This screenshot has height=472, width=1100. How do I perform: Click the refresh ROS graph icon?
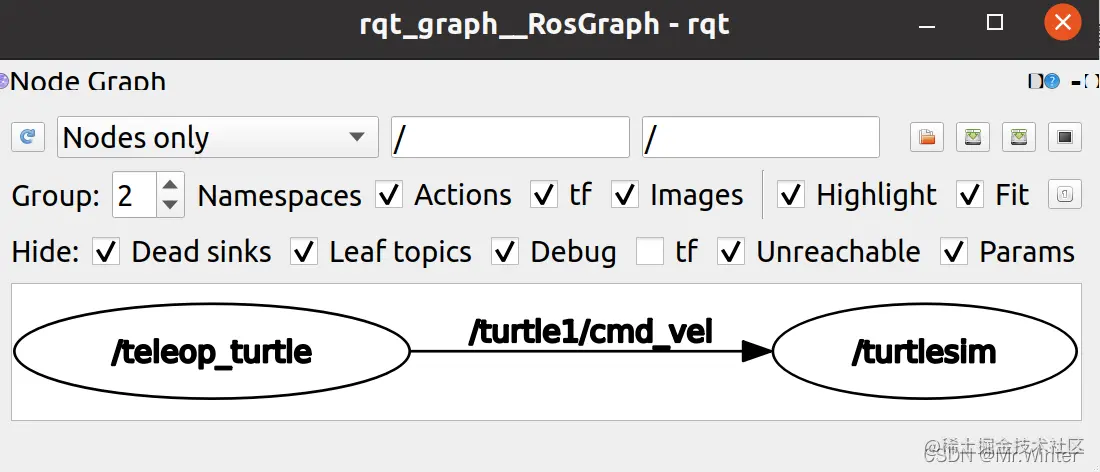point(27,137)
